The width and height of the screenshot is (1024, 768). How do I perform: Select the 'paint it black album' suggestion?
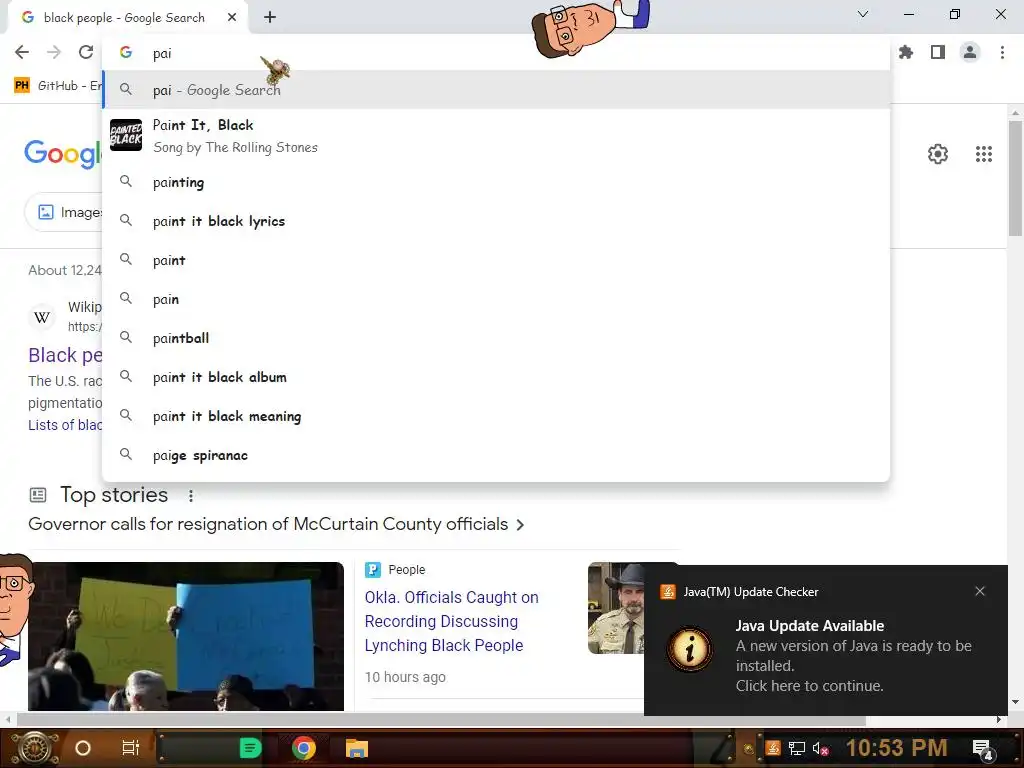coord(496,377)
